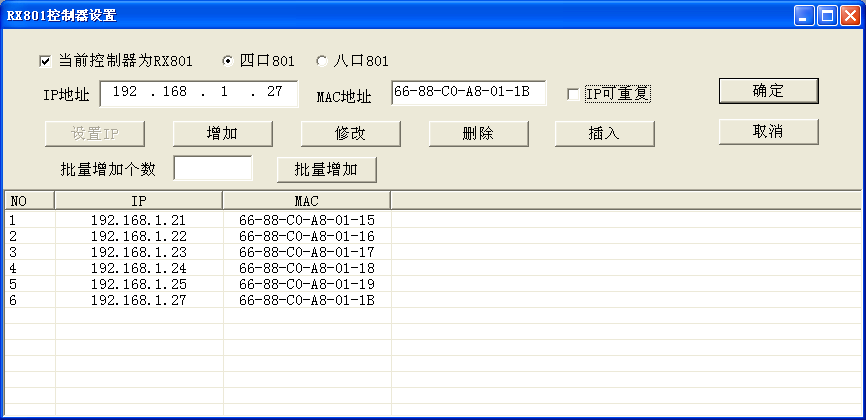Click the 增加 button
The height and width of the screenshot is (420, 866).
click(x=223, y=134)
